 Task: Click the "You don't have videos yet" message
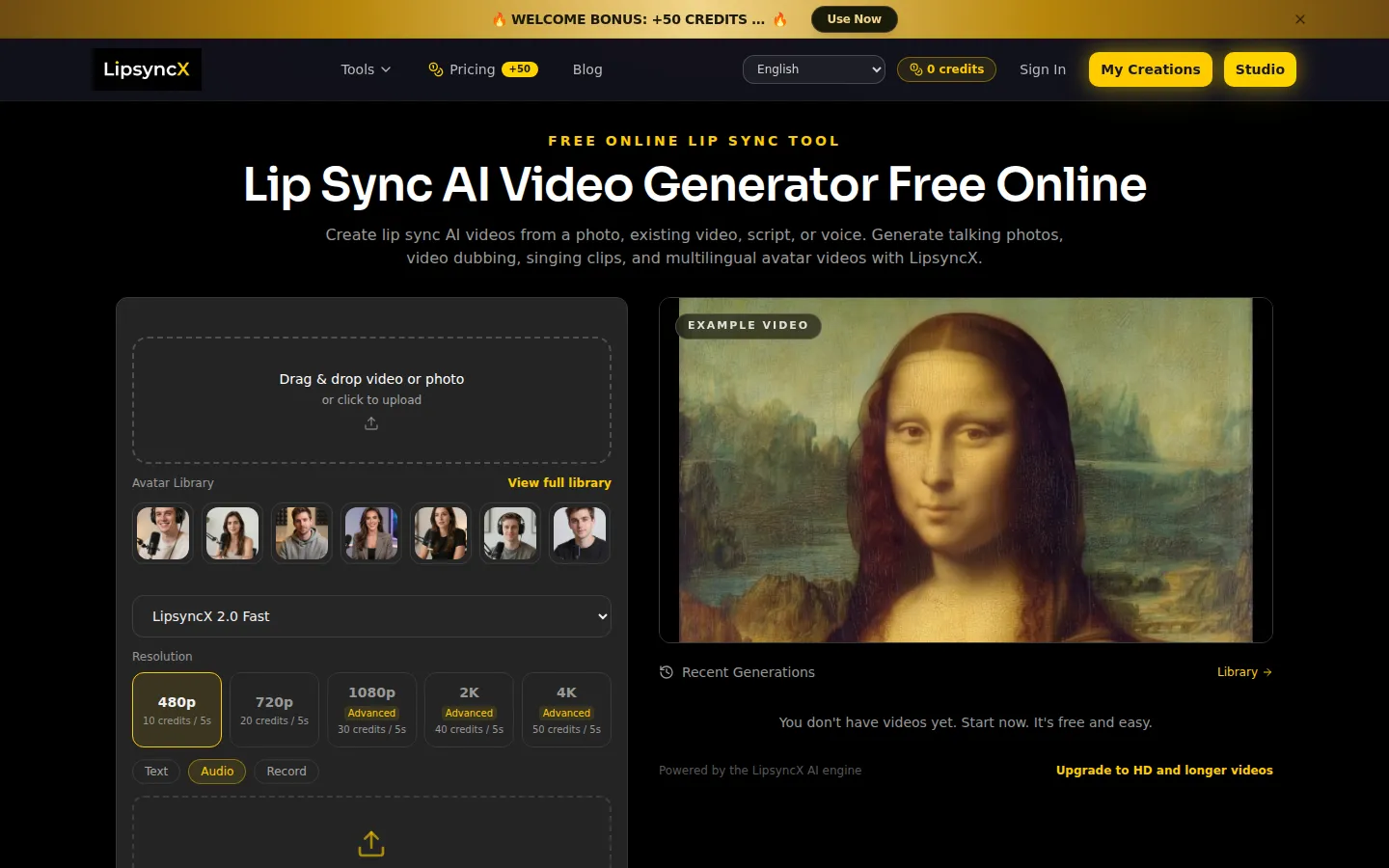[966, 722]
